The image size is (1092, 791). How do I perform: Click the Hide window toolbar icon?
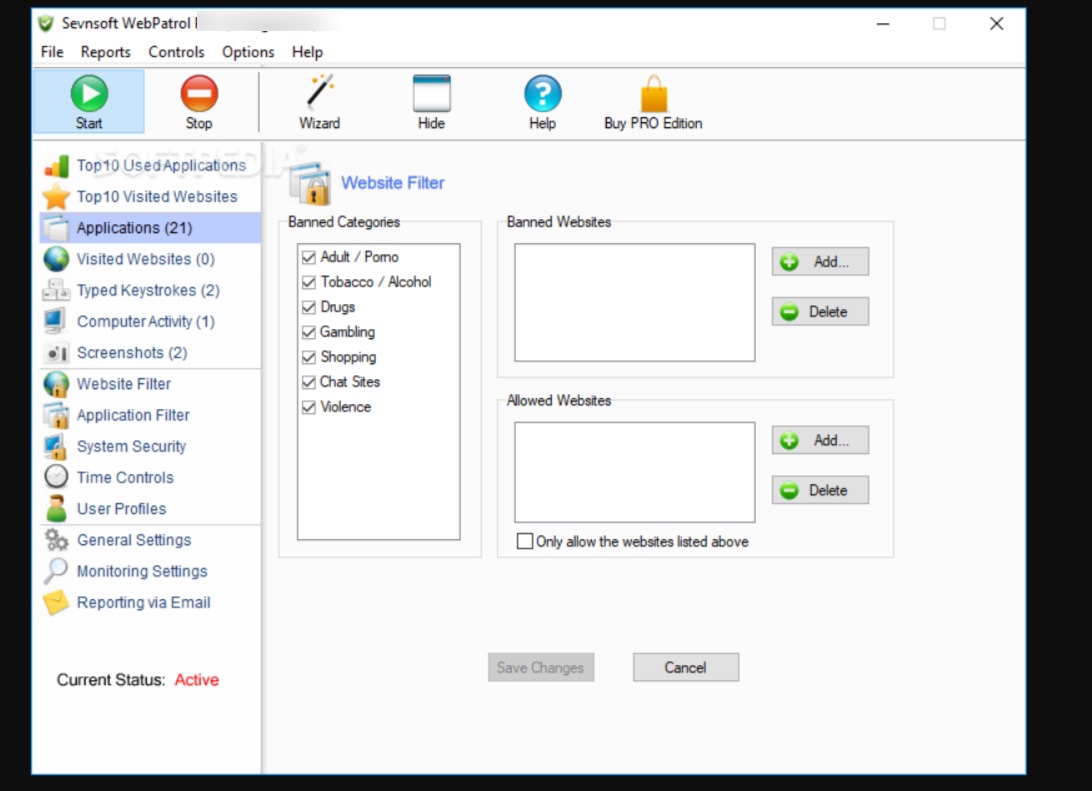point(431,93)
